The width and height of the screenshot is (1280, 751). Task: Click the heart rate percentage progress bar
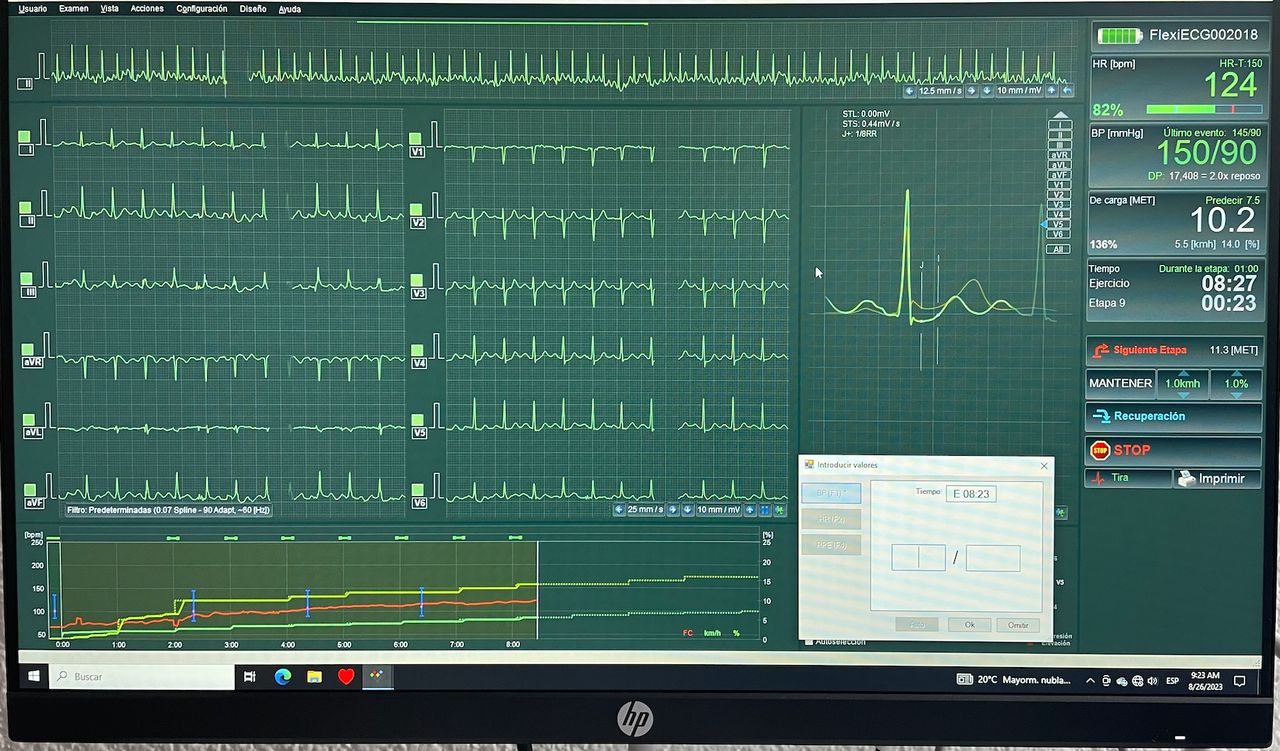tap(1204, 109)
